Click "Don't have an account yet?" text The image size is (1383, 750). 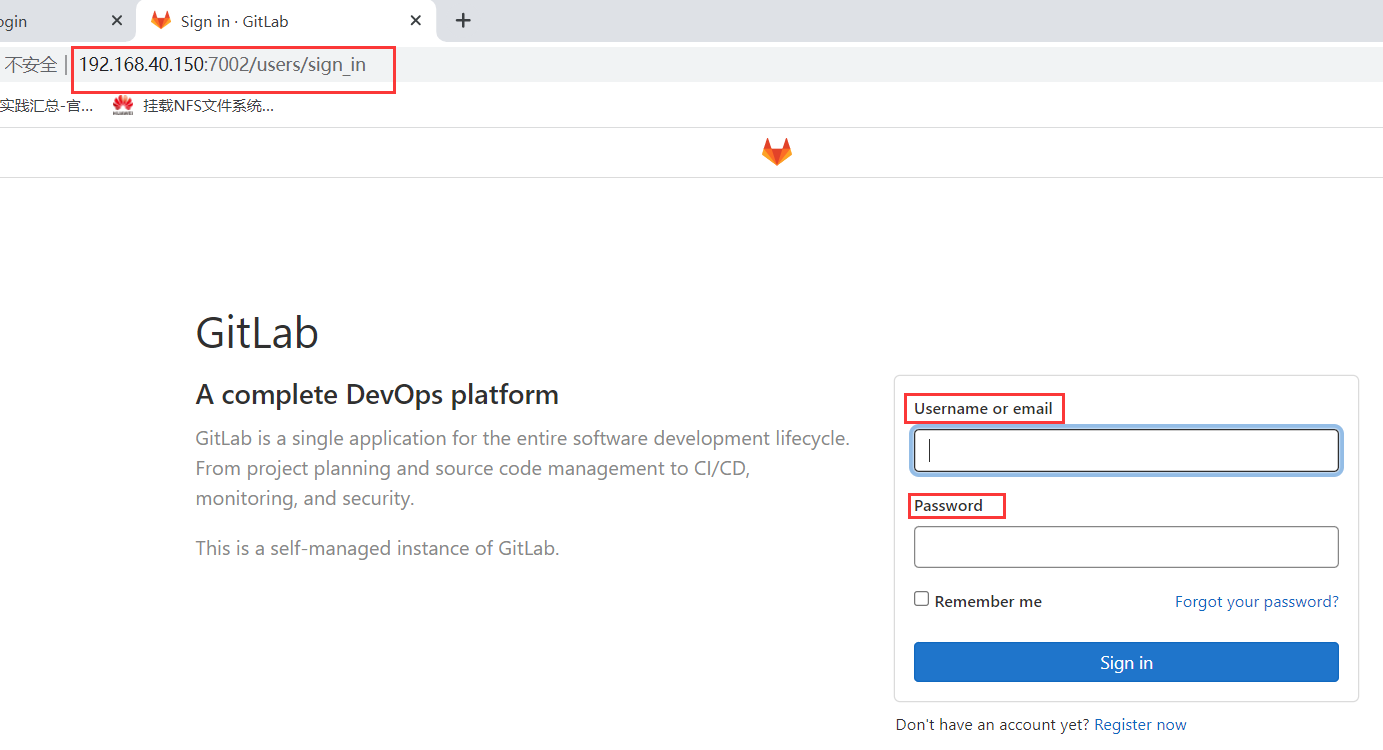[993, 725]
